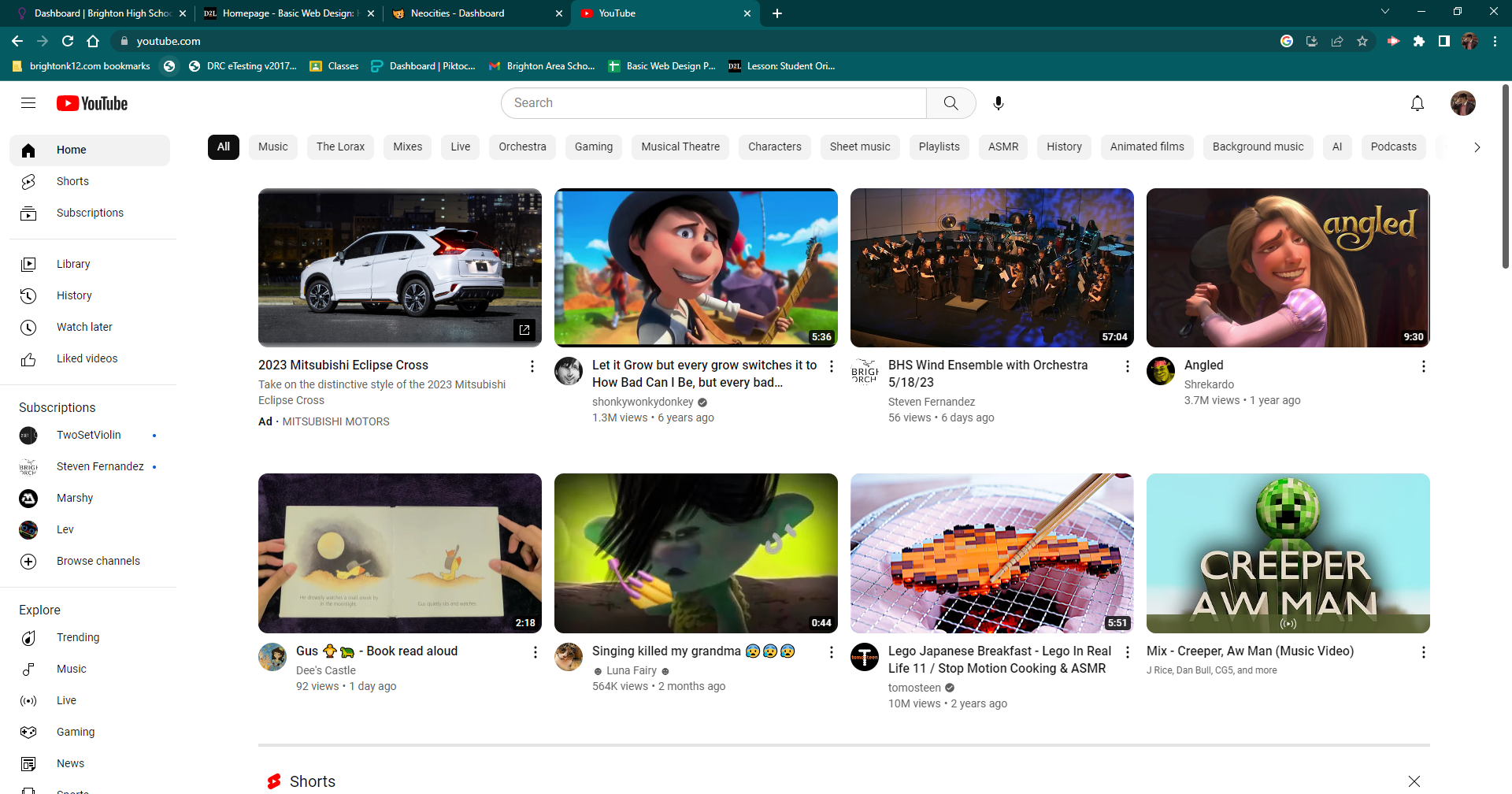
Task: Select the Animated films filter chip
Action: click(x=1147, y=147)
